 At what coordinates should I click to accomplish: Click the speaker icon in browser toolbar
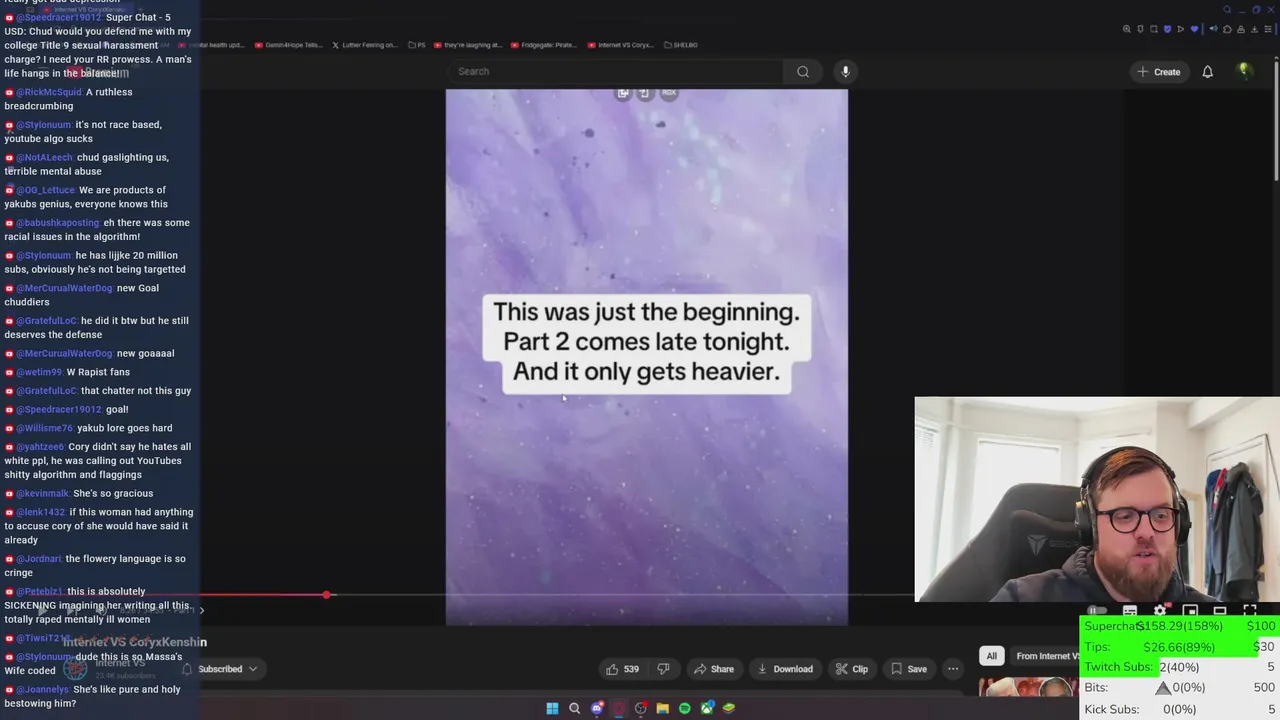(x=1214, y=29)
